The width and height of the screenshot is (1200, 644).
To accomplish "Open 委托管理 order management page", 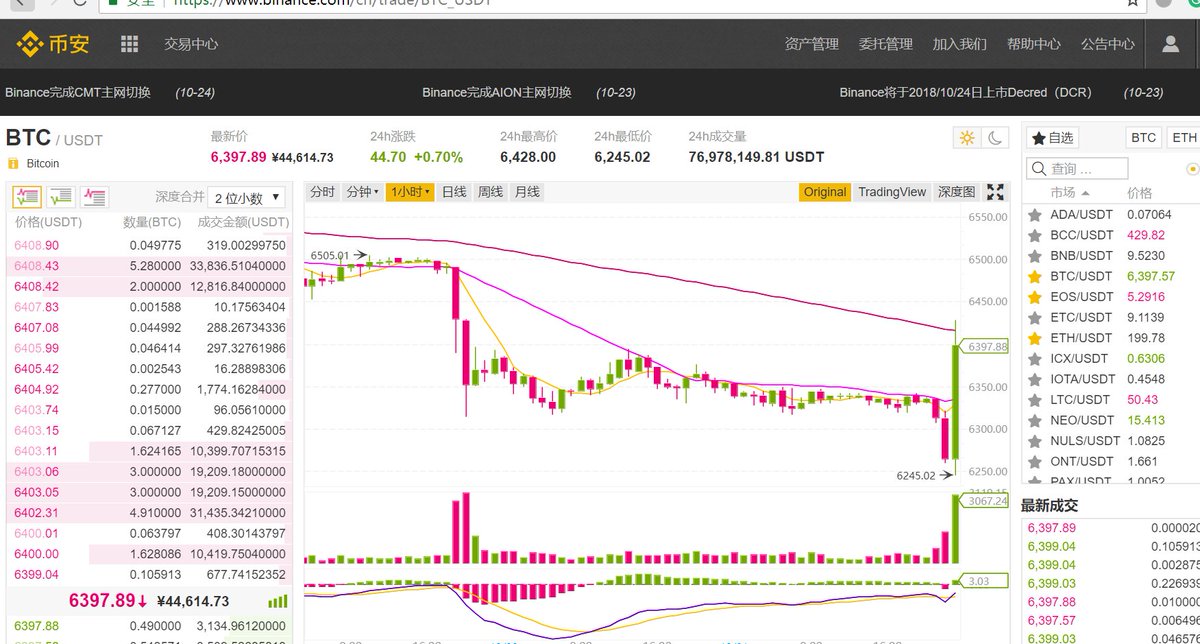I will point(886,44).
